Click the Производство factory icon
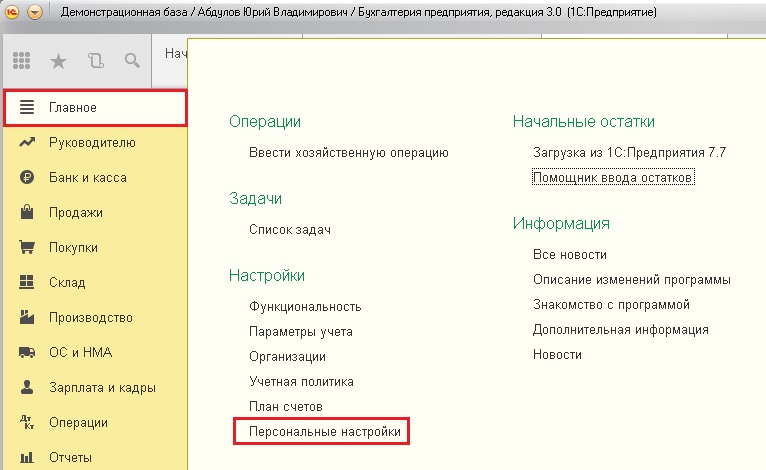 27,317
